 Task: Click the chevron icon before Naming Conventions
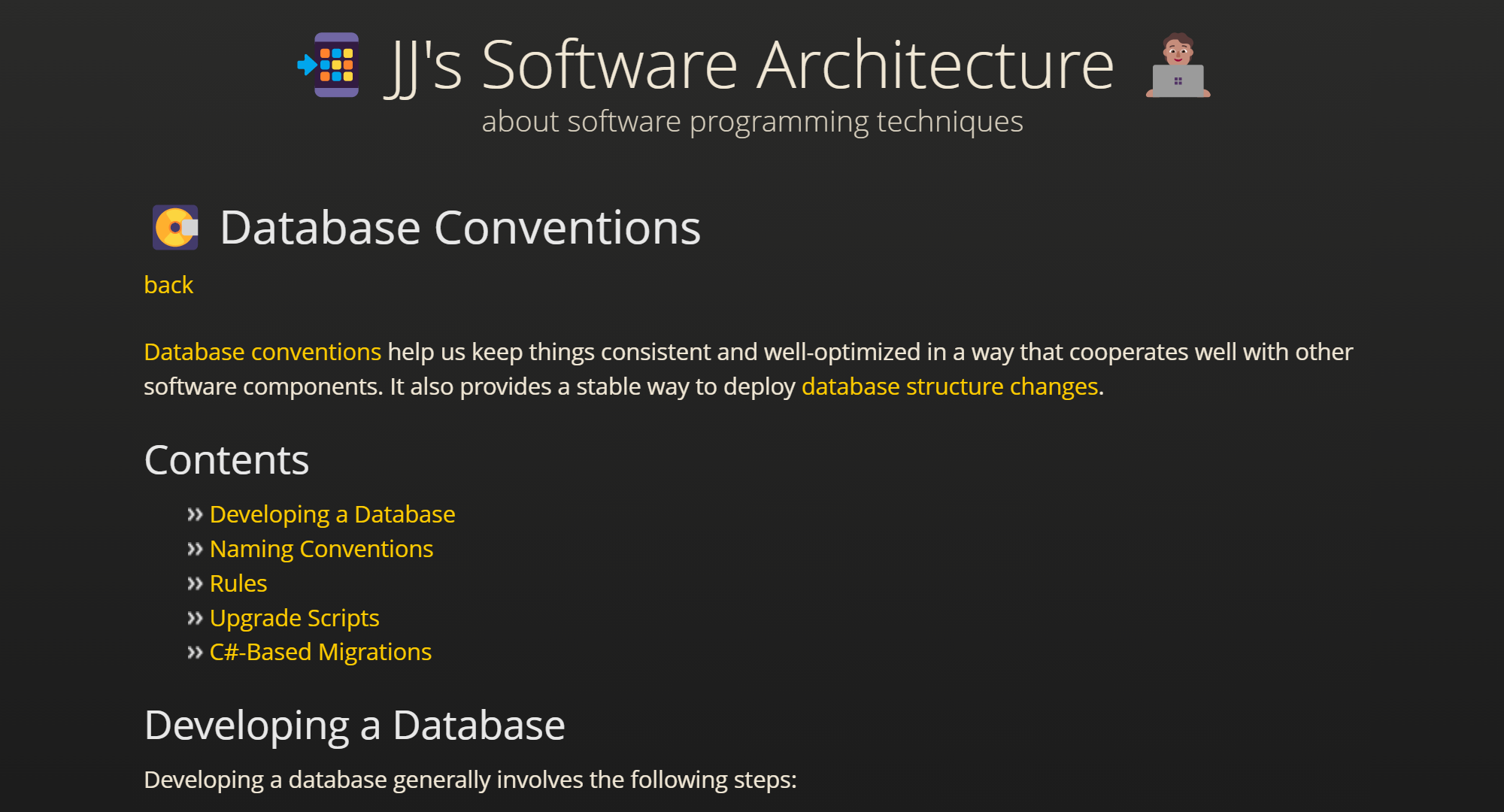(x=195, y=548)
